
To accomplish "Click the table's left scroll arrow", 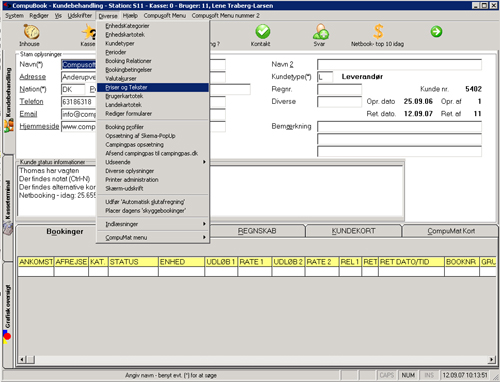I will click(x=22, y=359).
